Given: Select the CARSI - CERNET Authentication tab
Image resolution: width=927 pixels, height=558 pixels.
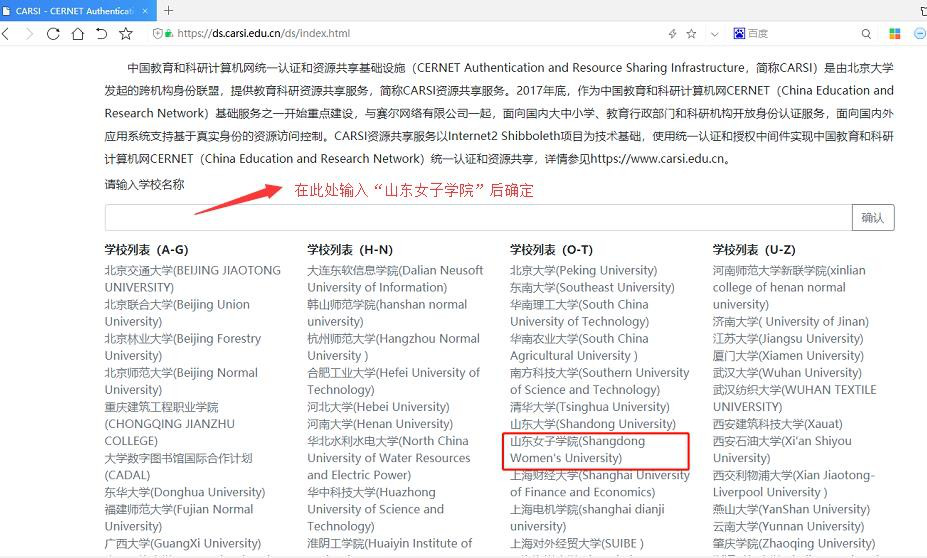Looking at the screenshot, I should point(70,10).
